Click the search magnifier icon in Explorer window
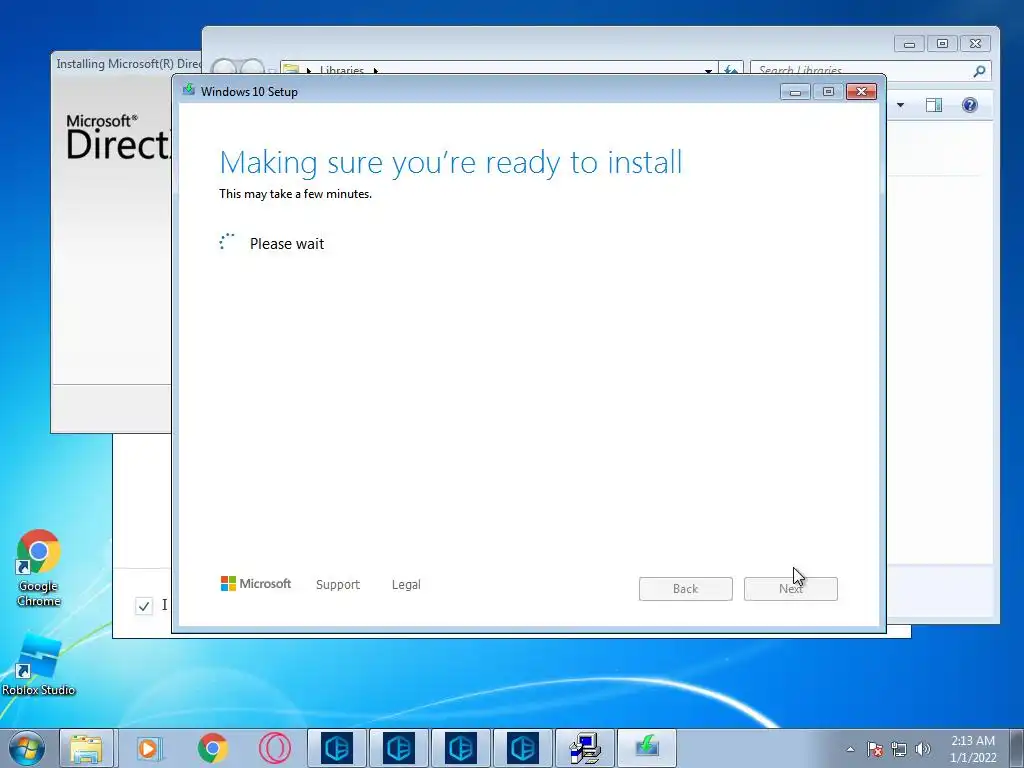 coord(979,71)
